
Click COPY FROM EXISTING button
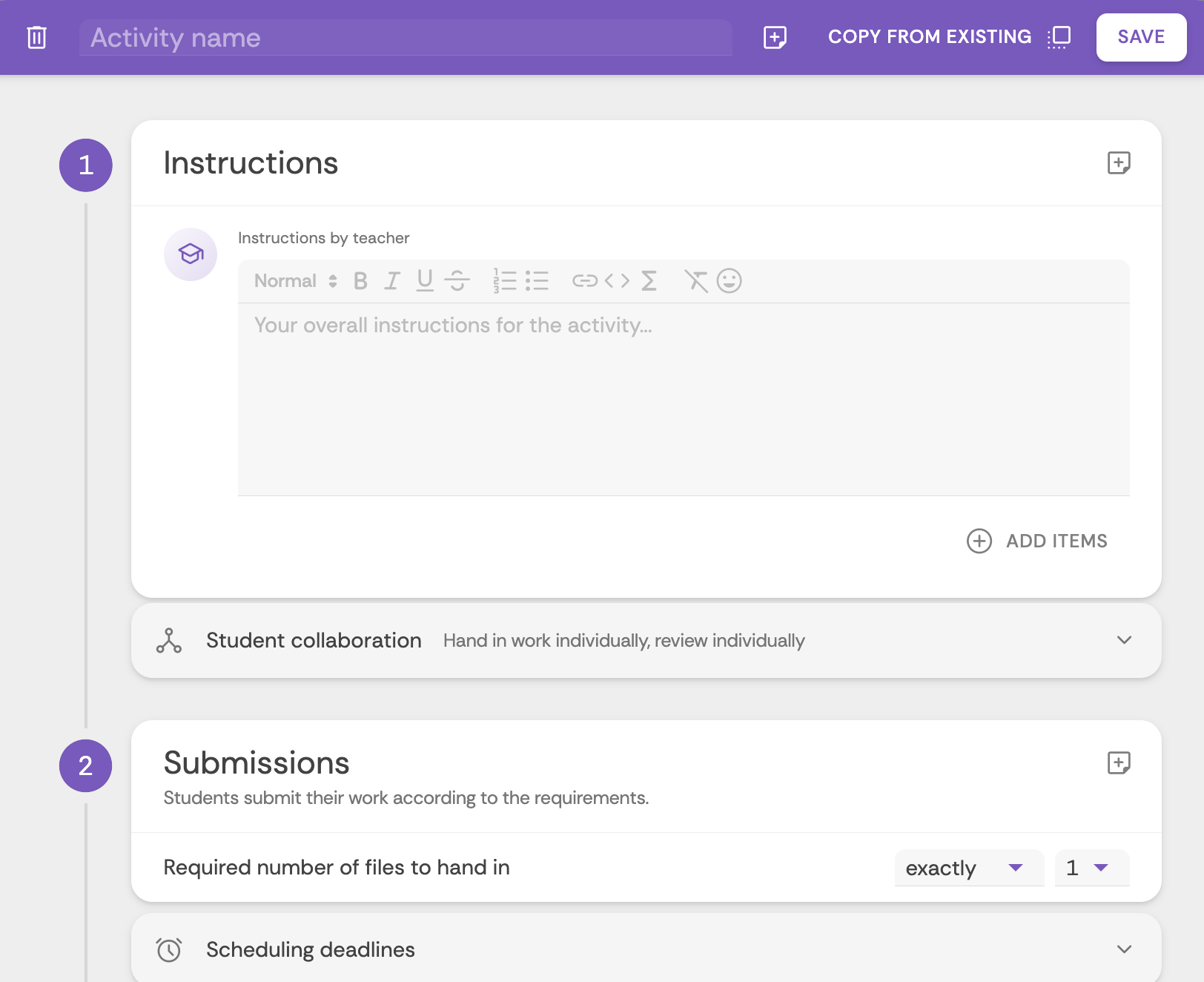(x=949, y=37)
